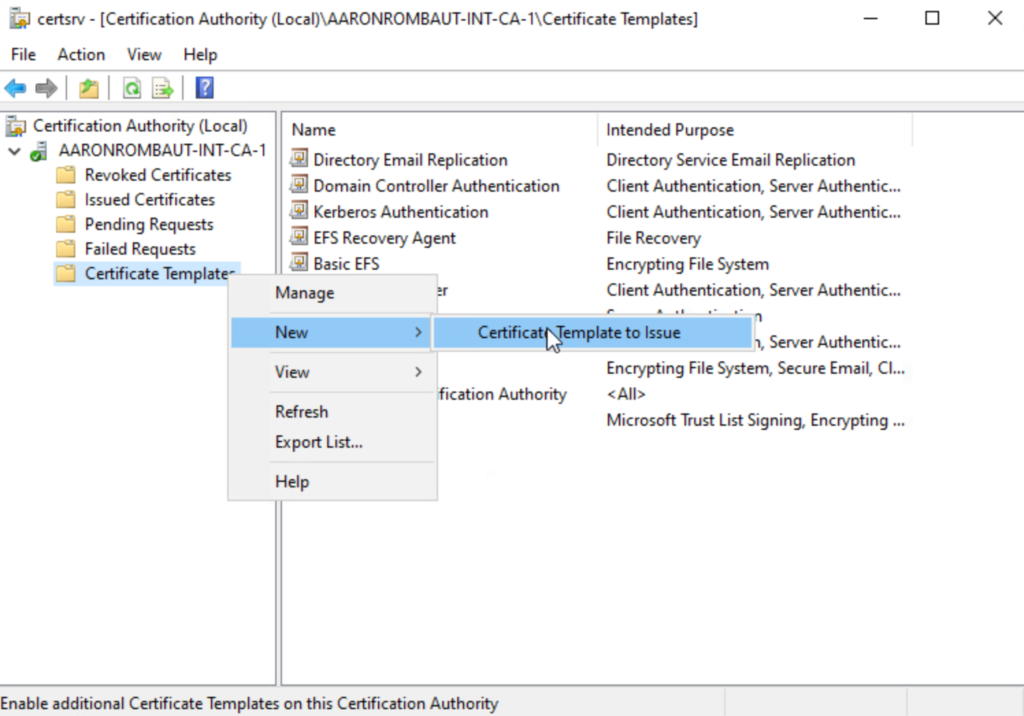This screenshot has height=716, width=1024.
Task: Click the Name column header
Action: [313, 130]
